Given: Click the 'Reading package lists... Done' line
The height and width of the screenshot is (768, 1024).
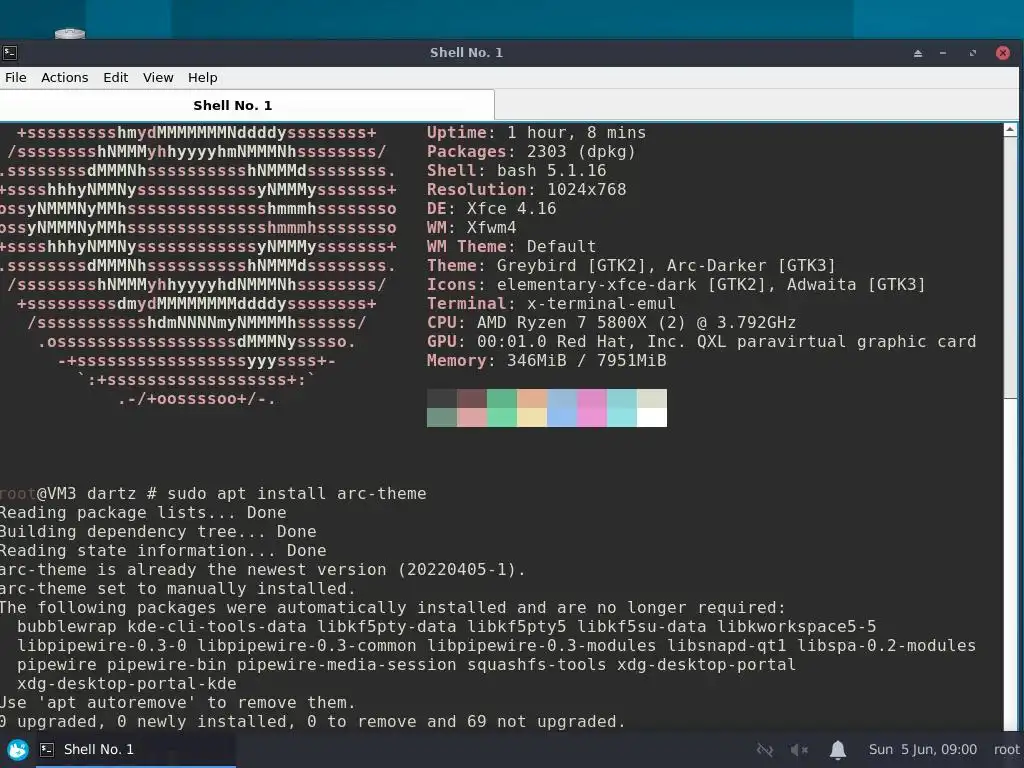Looking at the screenshot, I should pos(143,513).
